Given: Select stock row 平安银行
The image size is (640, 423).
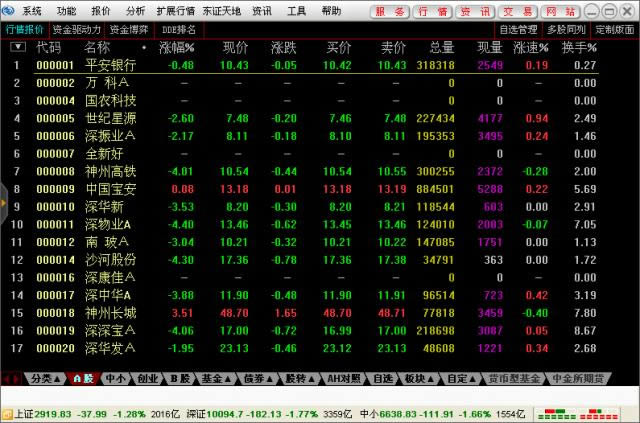Looking at the screenshot, I should (110, 65).
